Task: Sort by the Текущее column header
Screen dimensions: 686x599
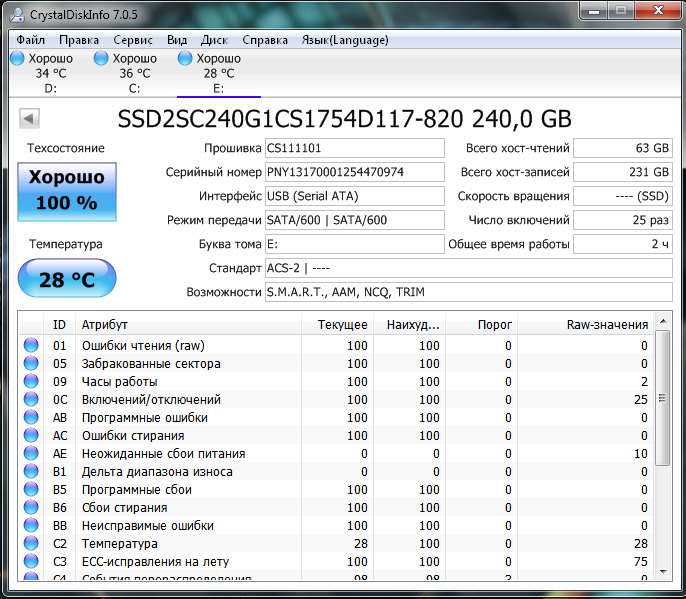Action: coord(337,325)
